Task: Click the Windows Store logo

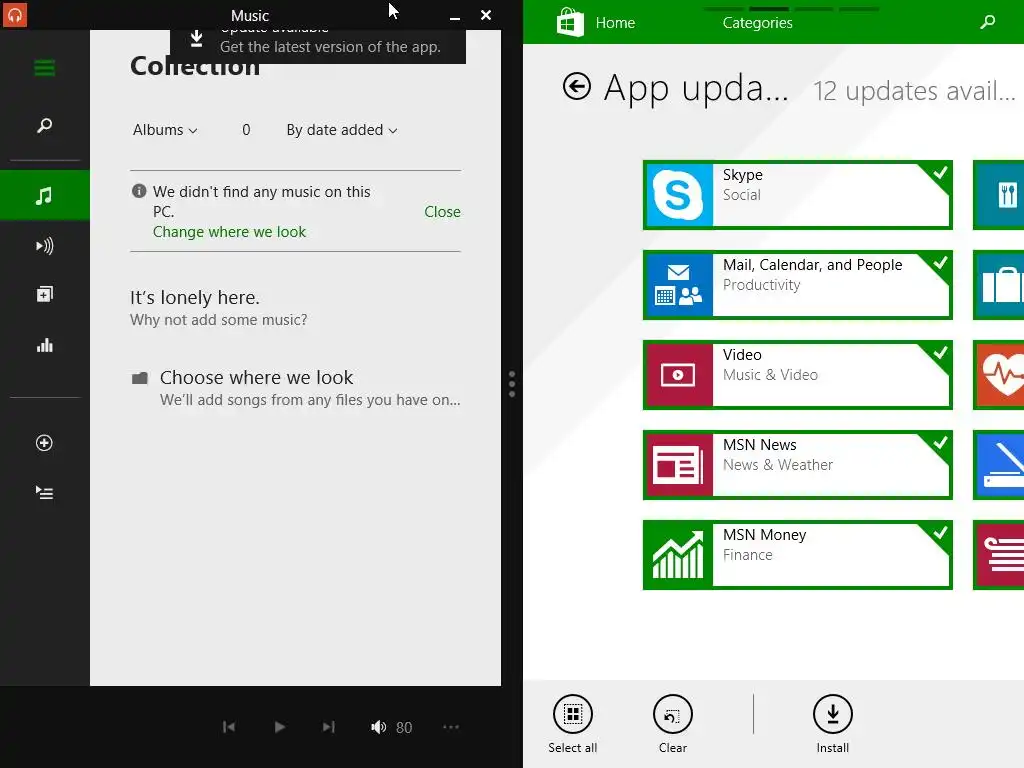Action: pos(570,22)
